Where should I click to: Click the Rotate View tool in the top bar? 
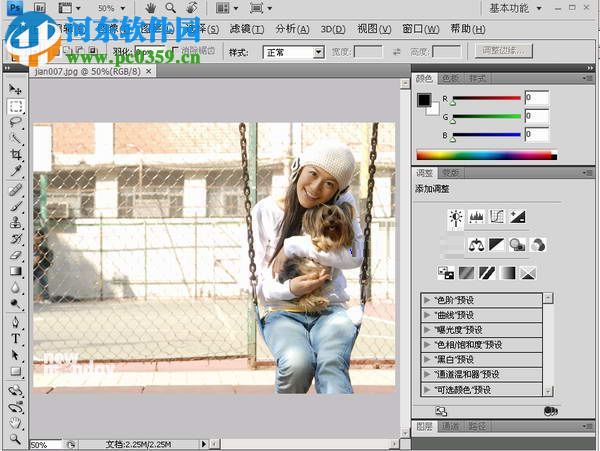tap(192, 8)
